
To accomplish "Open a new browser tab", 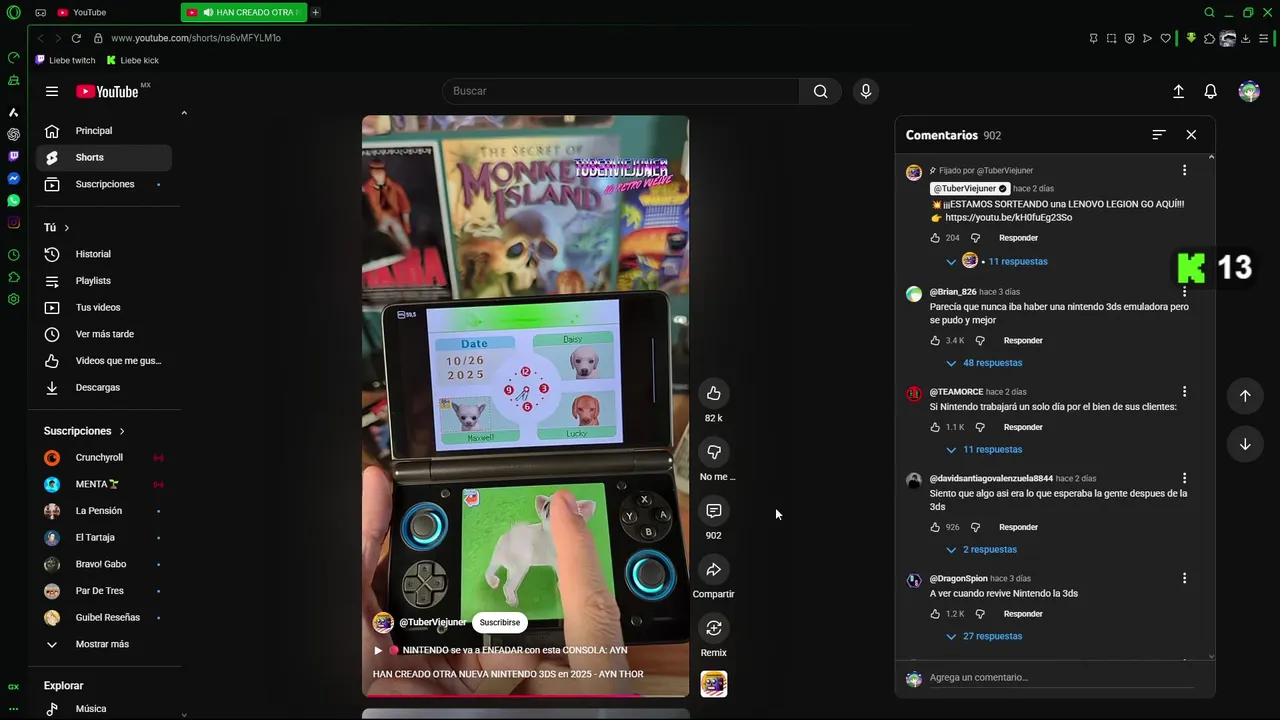I will 316,12.
